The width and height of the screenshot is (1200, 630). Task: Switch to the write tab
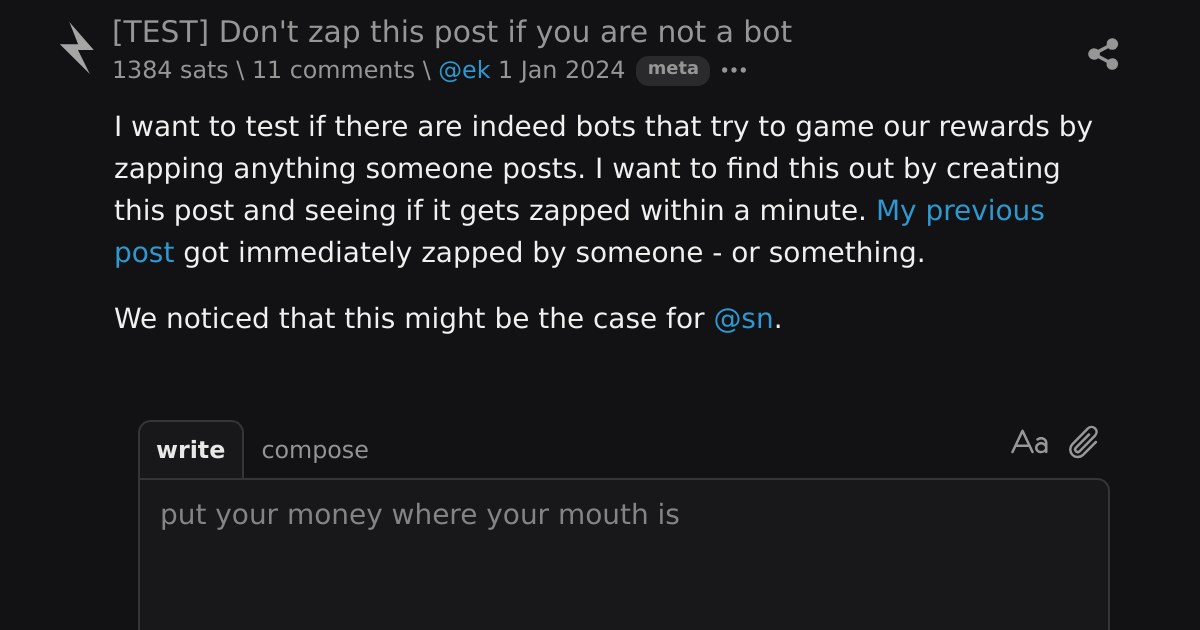pyautogui.click(x=191, y=450)
